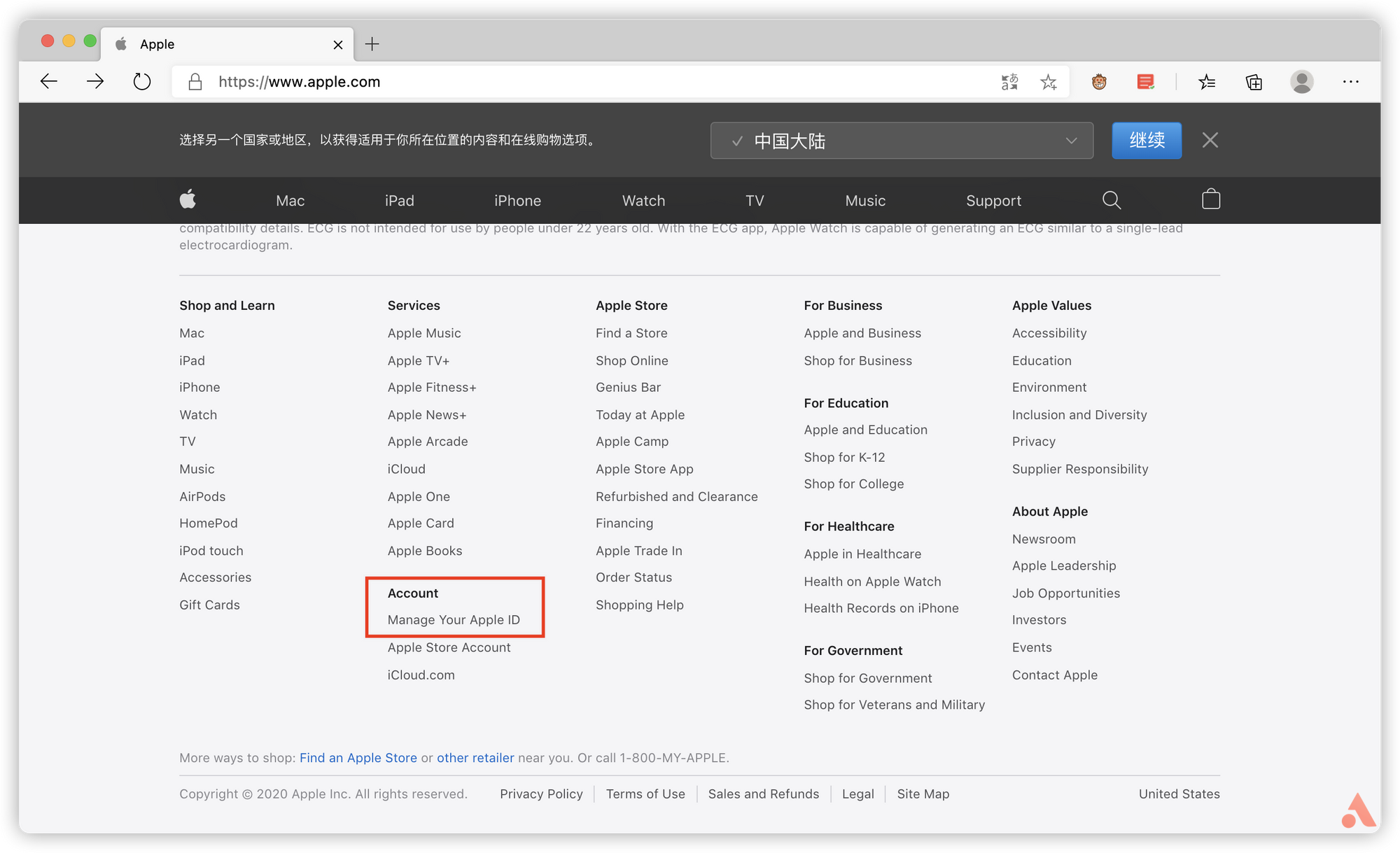1400x853 pixels.
Task: Open the Collections icon in the browser toolbar
Action: click(x=1254, y=82)
